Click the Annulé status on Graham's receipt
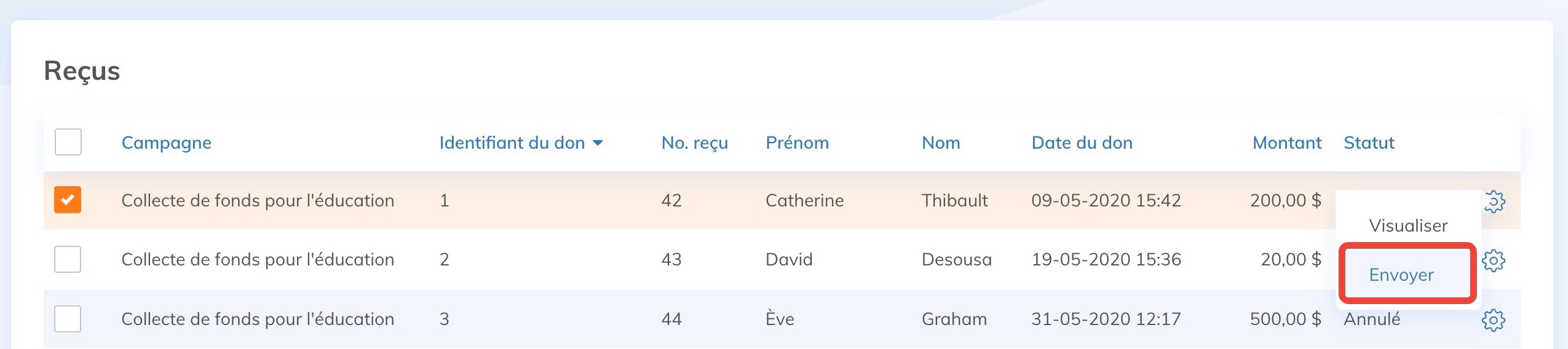 (x=1372, y=319)
